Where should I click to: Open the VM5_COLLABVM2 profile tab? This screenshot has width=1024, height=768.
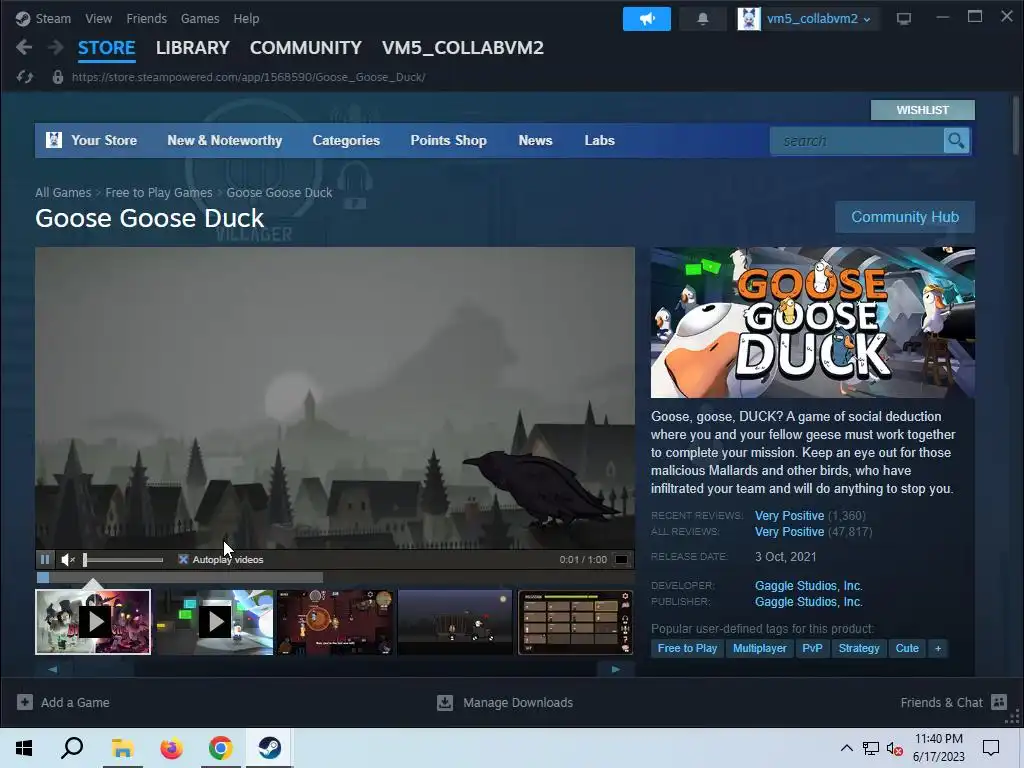click(462, 48)
